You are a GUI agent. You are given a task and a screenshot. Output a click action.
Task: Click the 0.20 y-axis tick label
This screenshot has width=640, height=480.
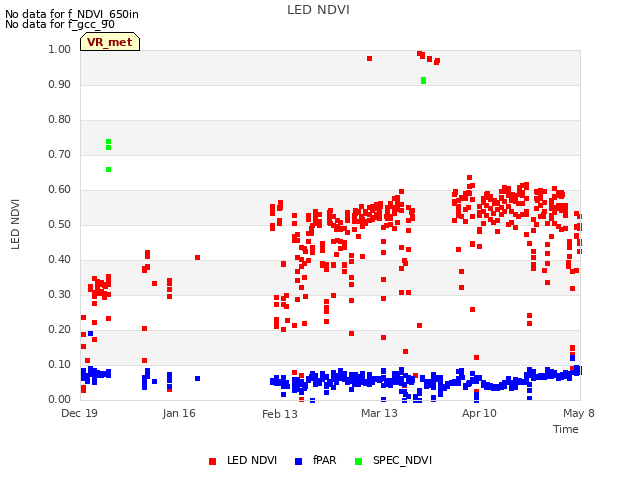59,329
